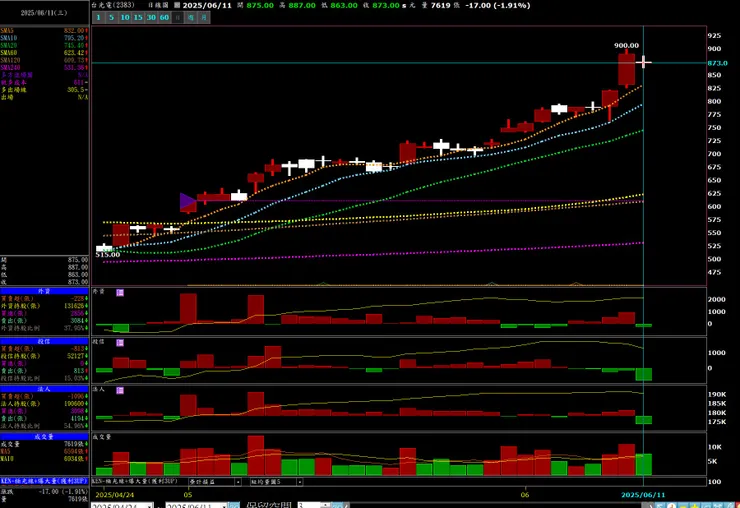Click the 05 month marker on time axis
This screenshot has width=740, height=508.
(188, 495)
